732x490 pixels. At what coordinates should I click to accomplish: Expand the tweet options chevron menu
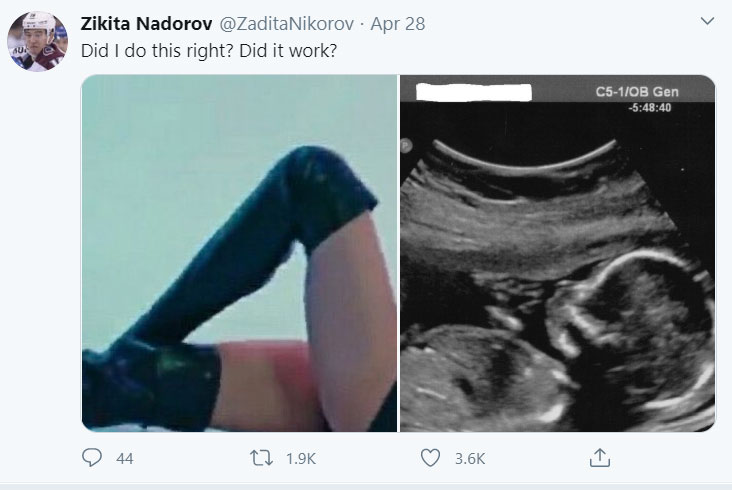click(x=708, y=21)
